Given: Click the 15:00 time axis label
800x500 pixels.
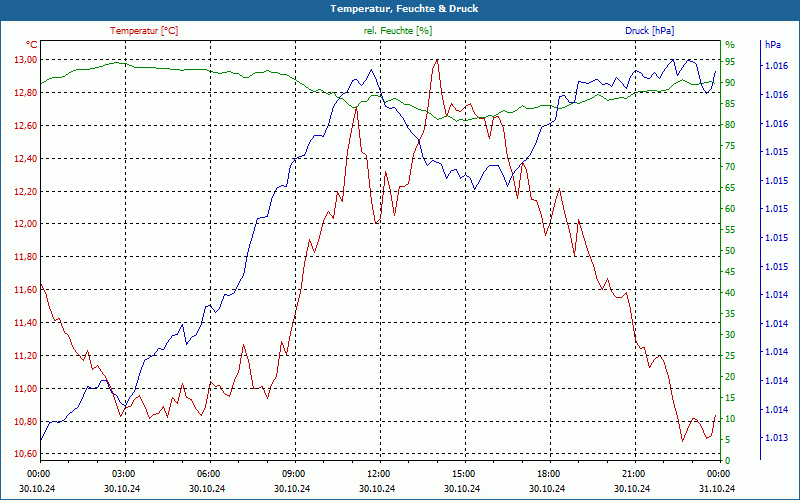Looking at the screenshot, I should click(x=464, y=473).
